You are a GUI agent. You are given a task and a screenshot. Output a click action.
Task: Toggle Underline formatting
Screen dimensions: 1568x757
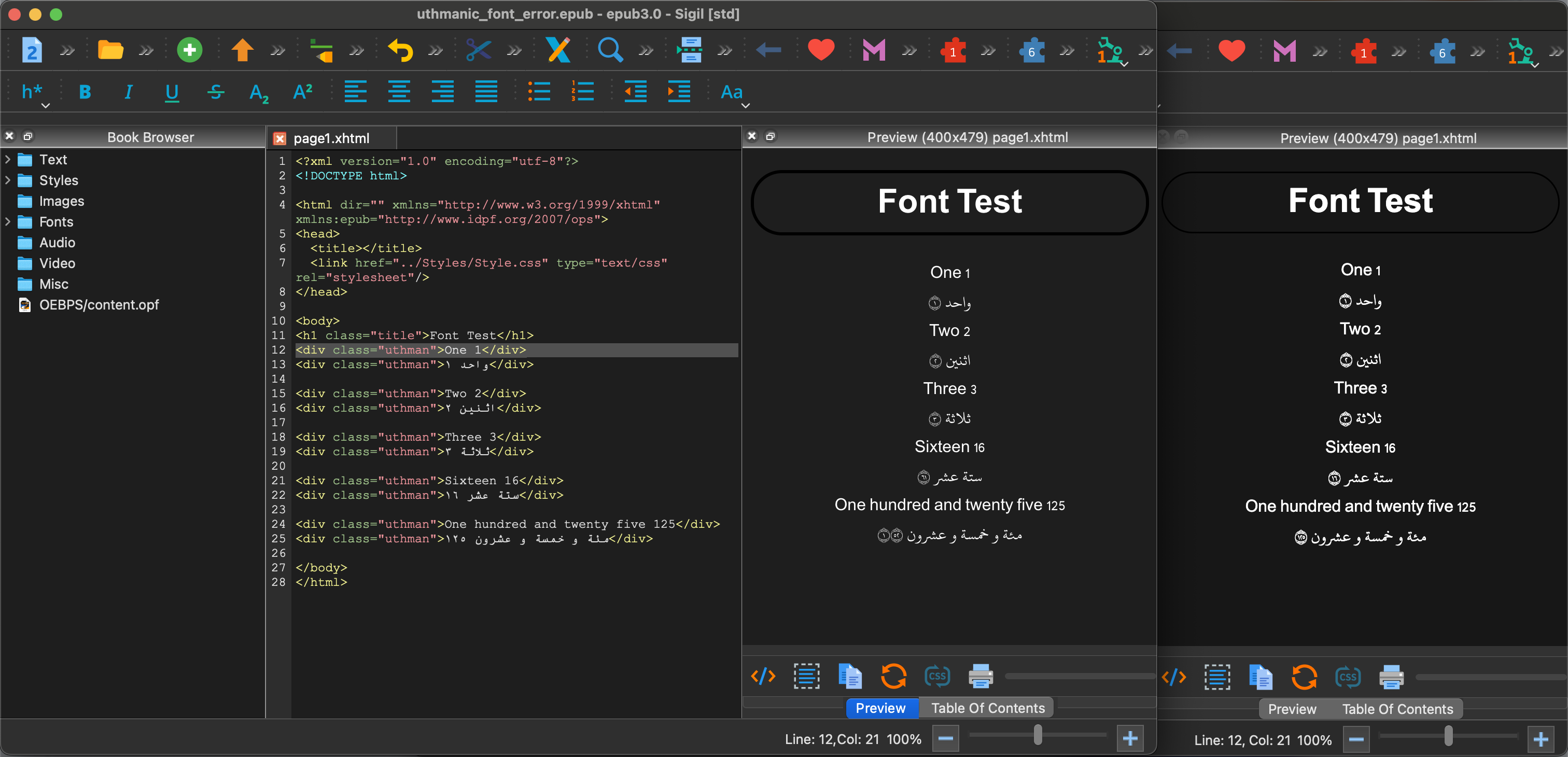[x=172, y=92]
